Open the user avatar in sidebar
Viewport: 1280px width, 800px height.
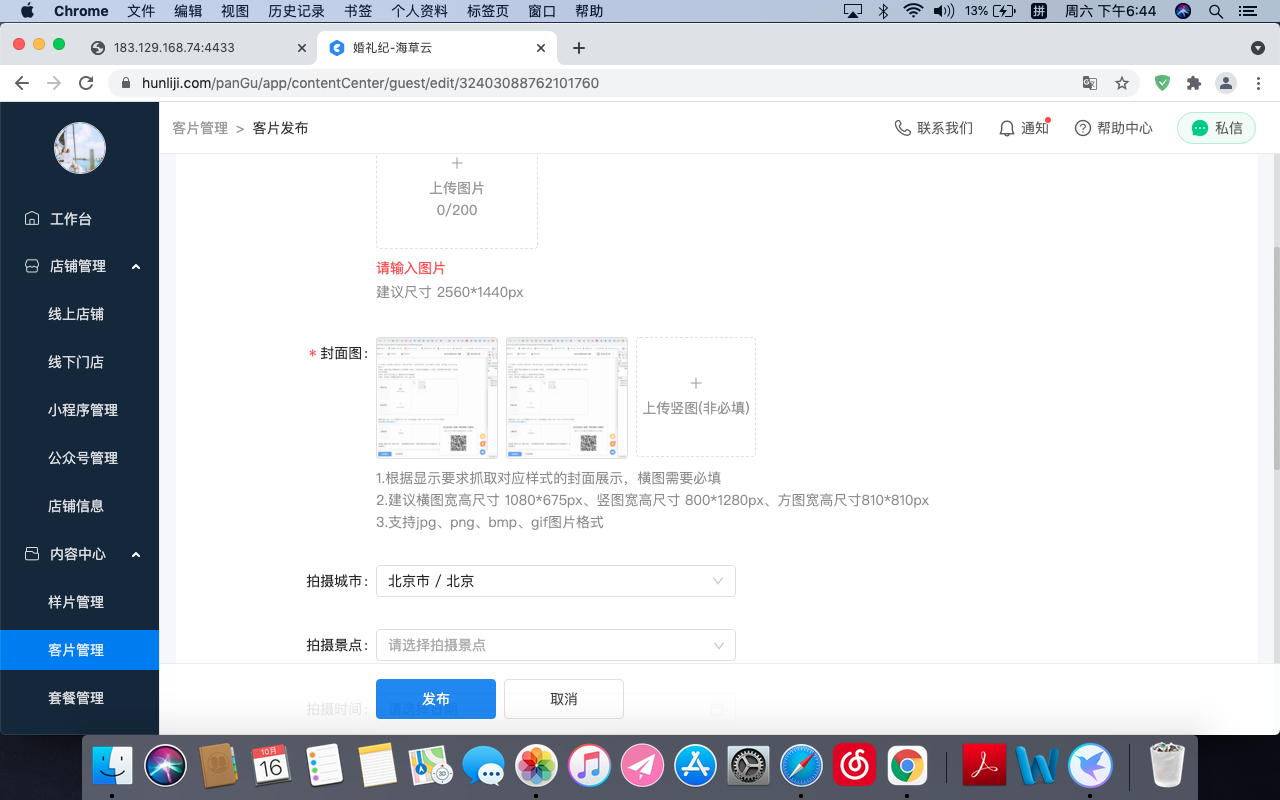click(80, 148)
